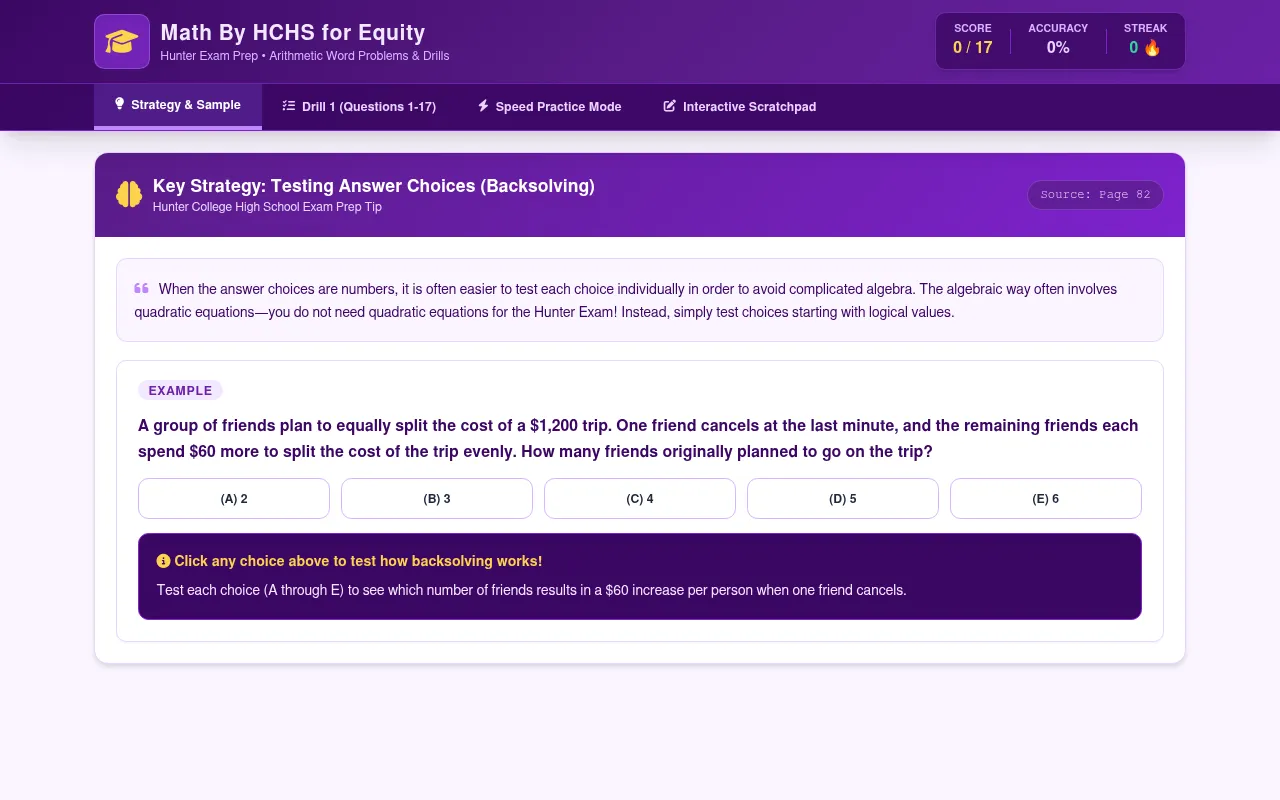This screenshot has height=800, width=1280.
Task: Select answer choice (A) 2
Action: pos(234,499)
